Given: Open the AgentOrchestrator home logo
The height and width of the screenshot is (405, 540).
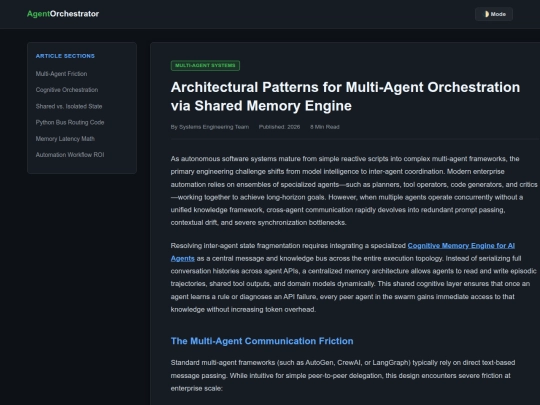Looking at the screenshot, I should click(63, 14).
